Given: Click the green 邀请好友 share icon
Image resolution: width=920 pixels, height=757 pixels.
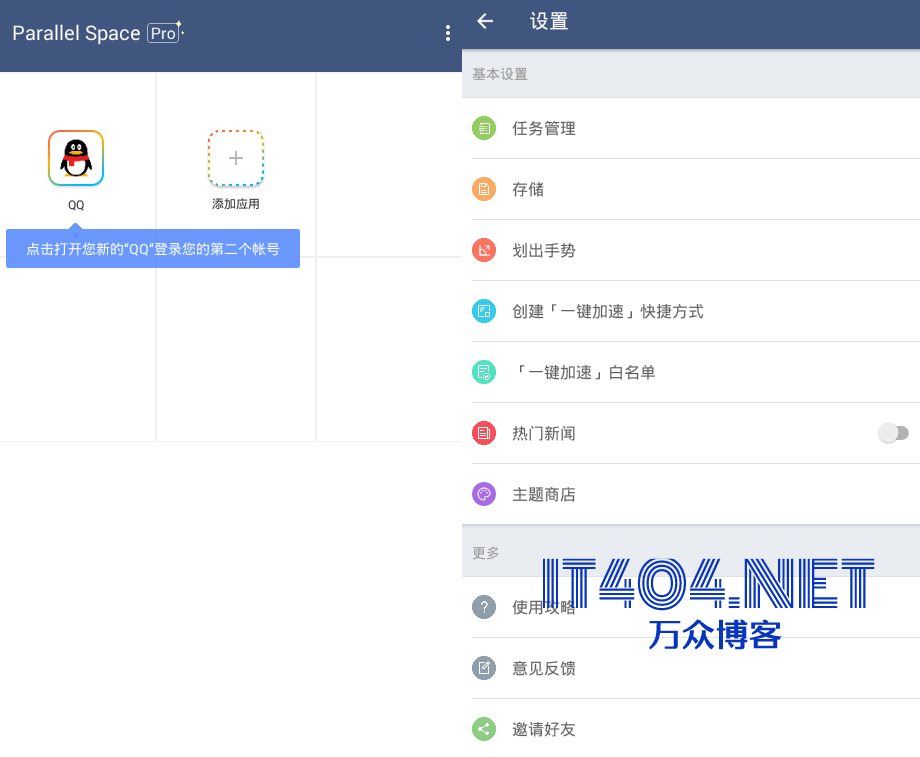Looking at the screenshot, I should coord(484,729).
